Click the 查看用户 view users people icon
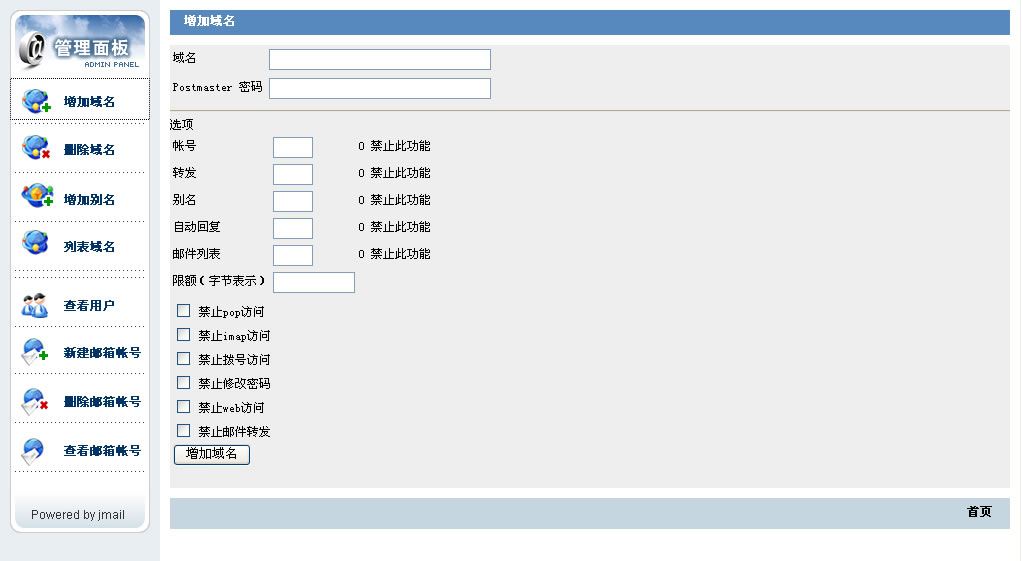Image resolution: width=1022 pixels, height=561 pixels. [35, 305]
